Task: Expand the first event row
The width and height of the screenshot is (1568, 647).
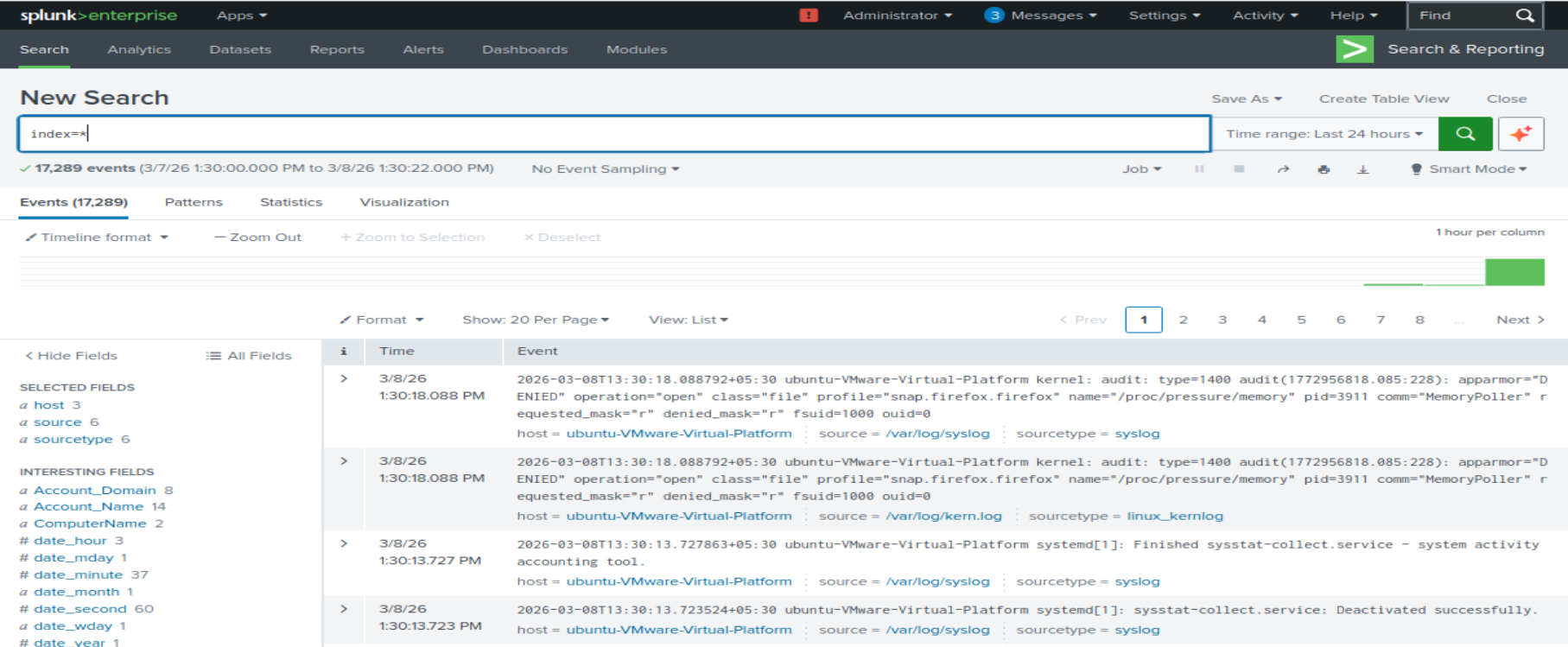Action: [x=344, y=378]
